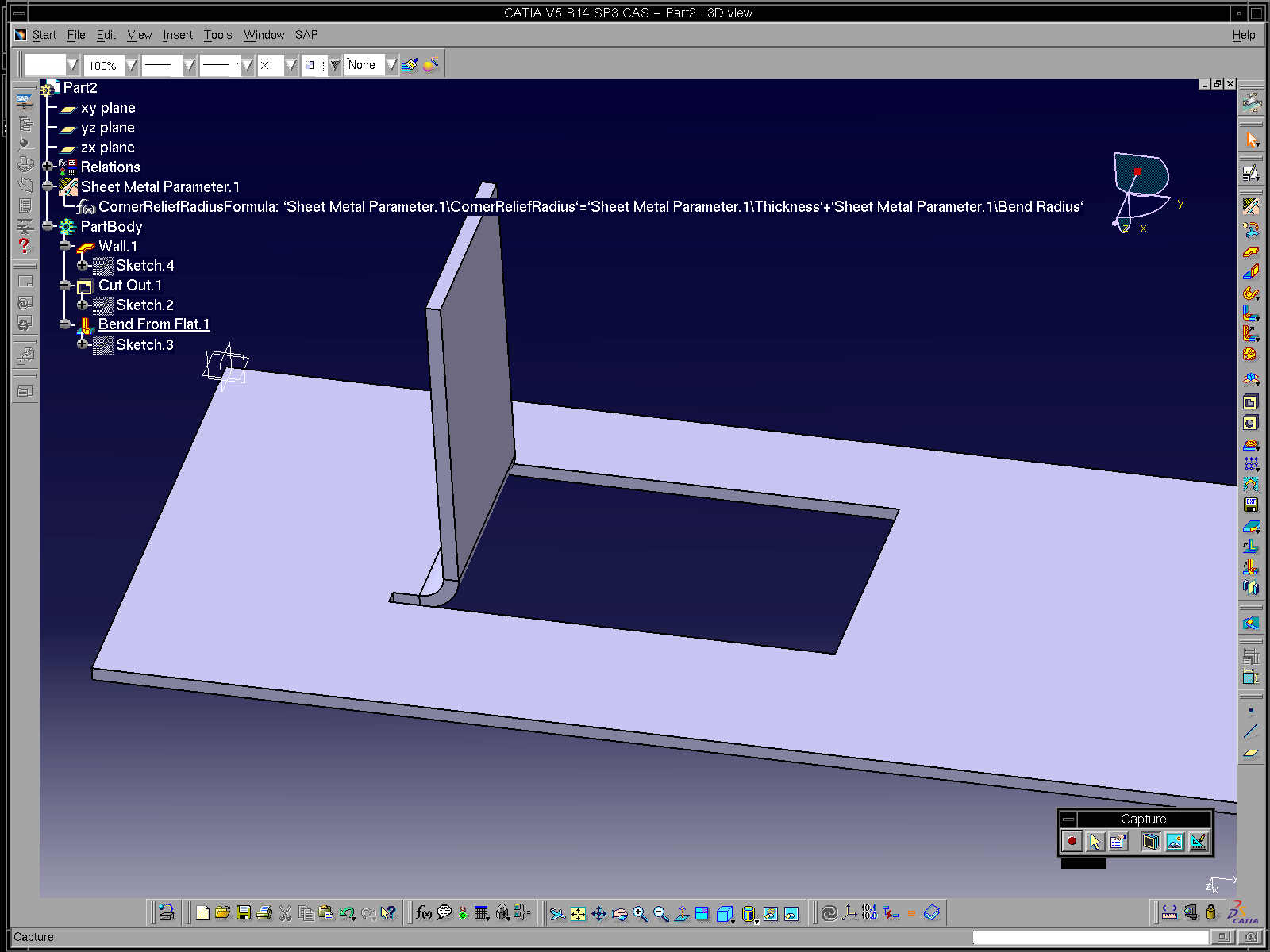Open the Start menu
The image size is (1270, 952).
coord(44,35)
